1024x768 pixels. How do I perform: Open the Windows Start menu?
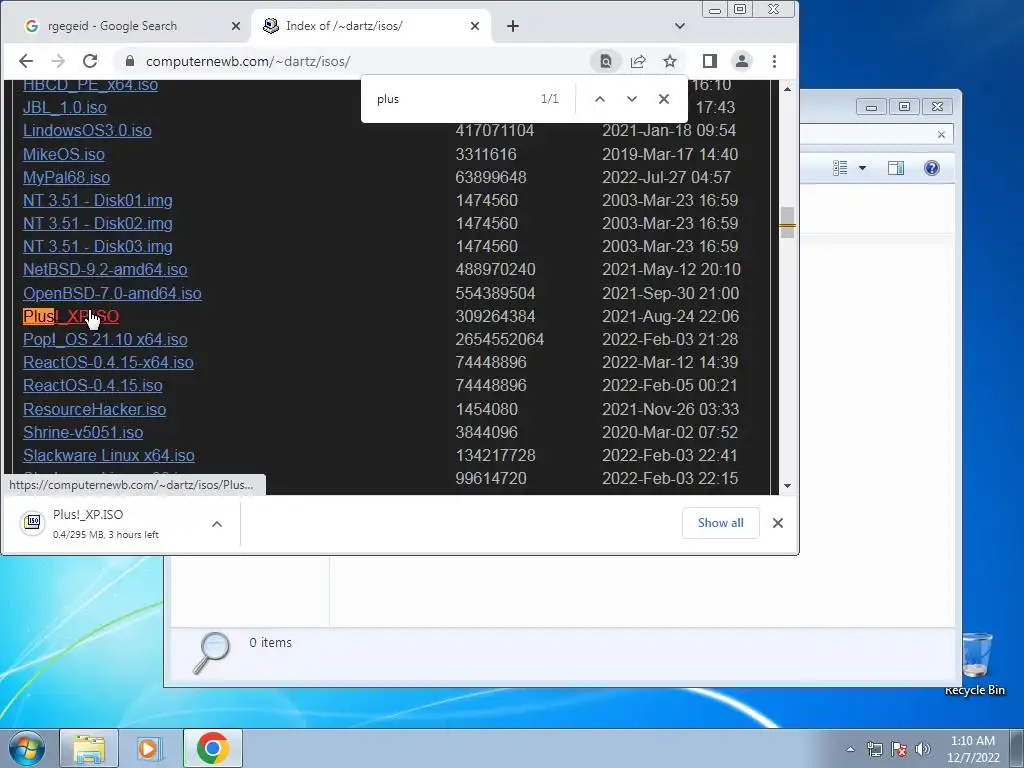[x=27, y=748]
